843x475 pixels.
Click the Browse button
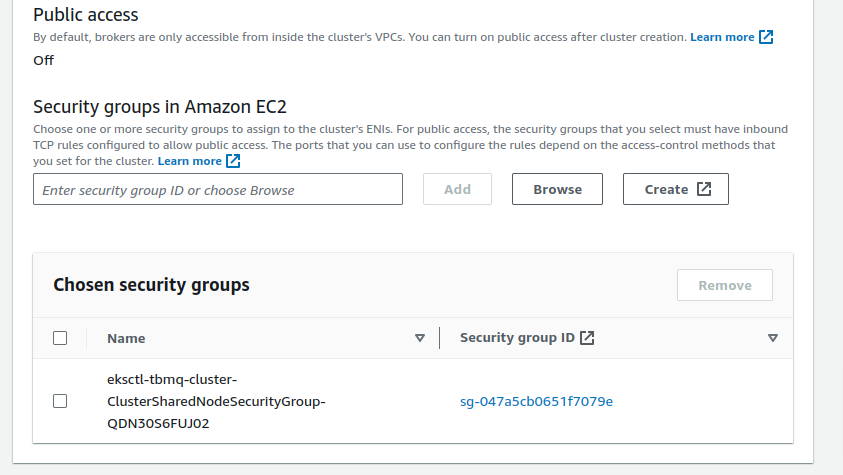(557, 189)
